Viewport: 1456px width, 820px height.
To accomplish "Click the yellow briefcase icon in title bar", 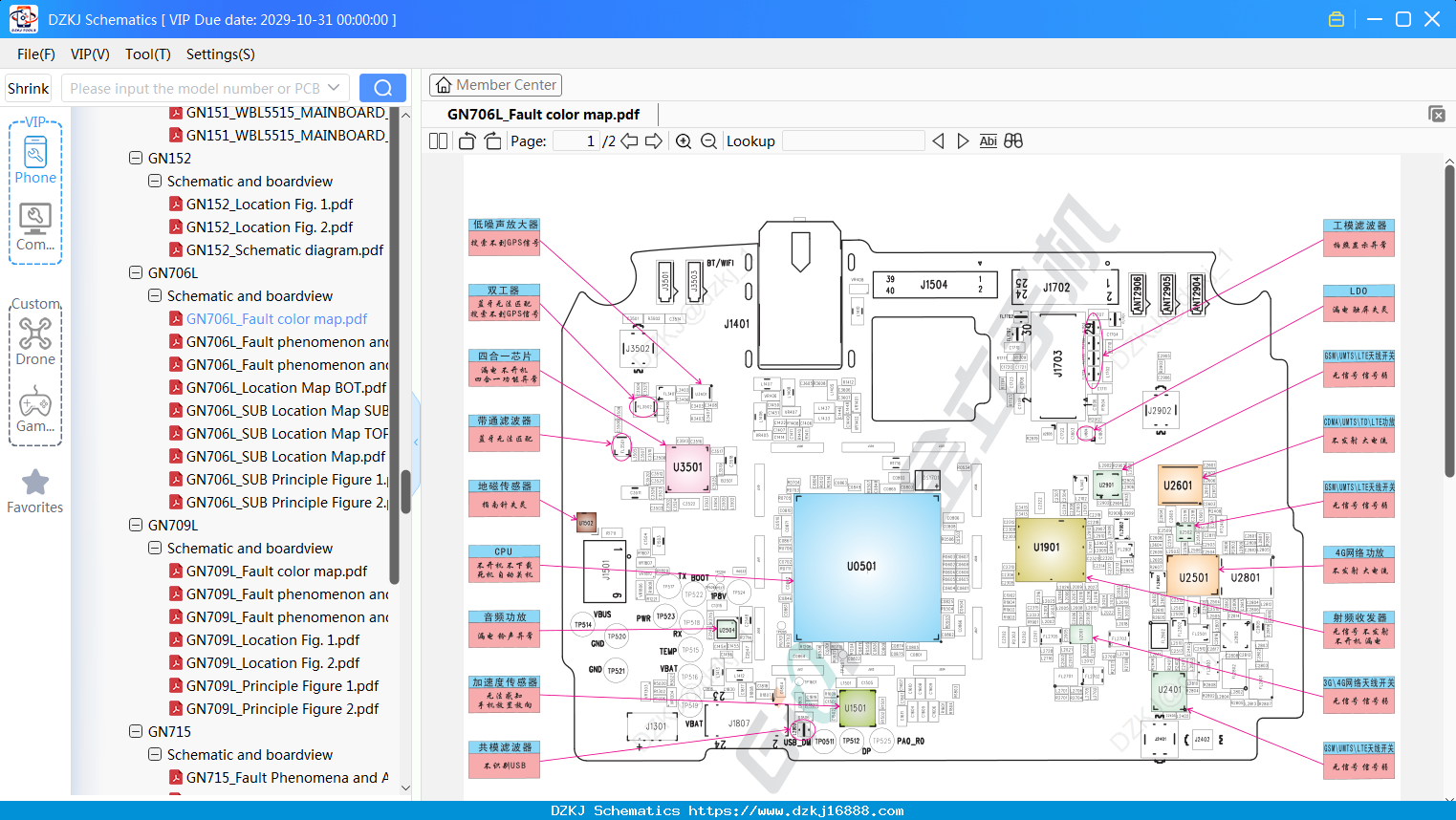I will click(1336, 19).
